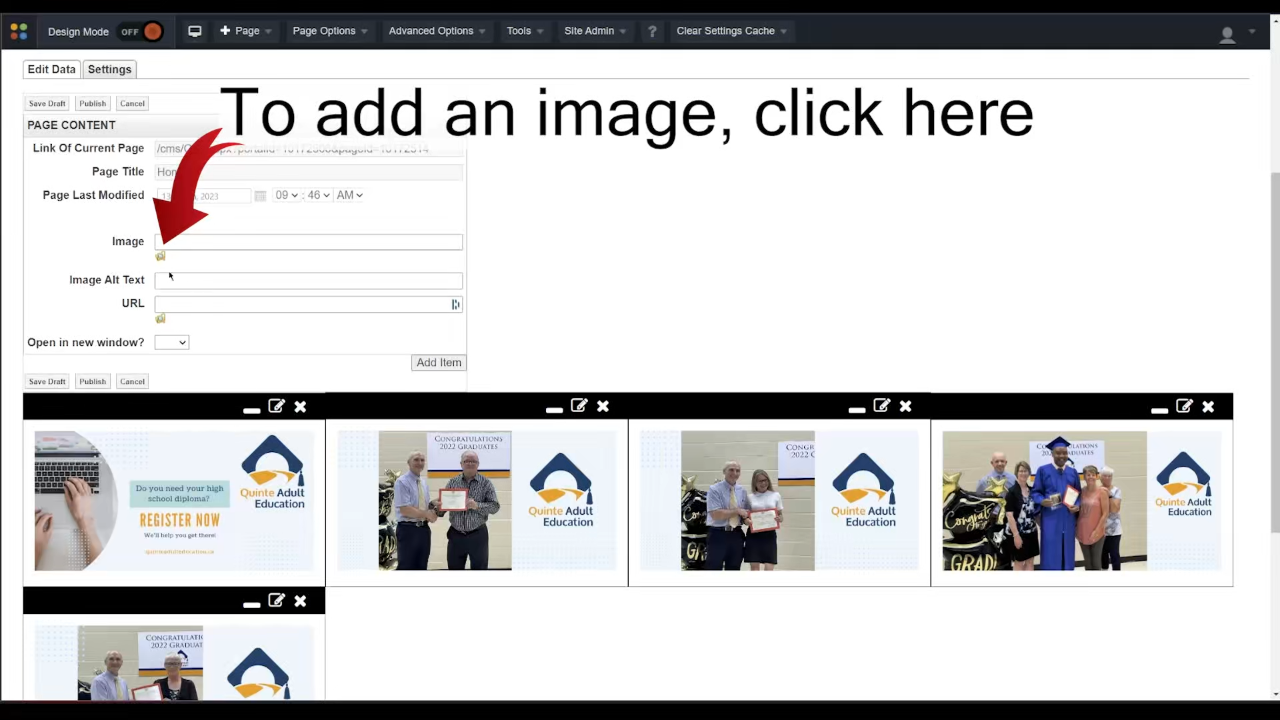
Task: Open the + Page menu
Action: [x=245, y=31]
